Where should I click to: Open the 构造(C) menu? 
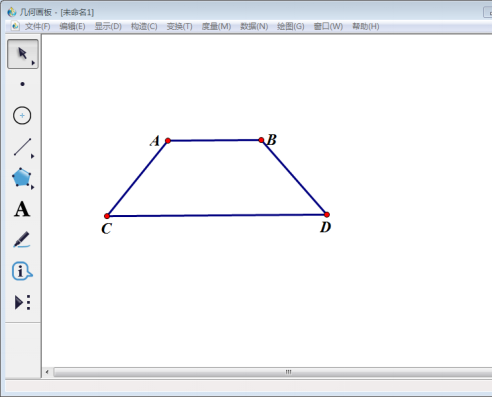[144, 26]
